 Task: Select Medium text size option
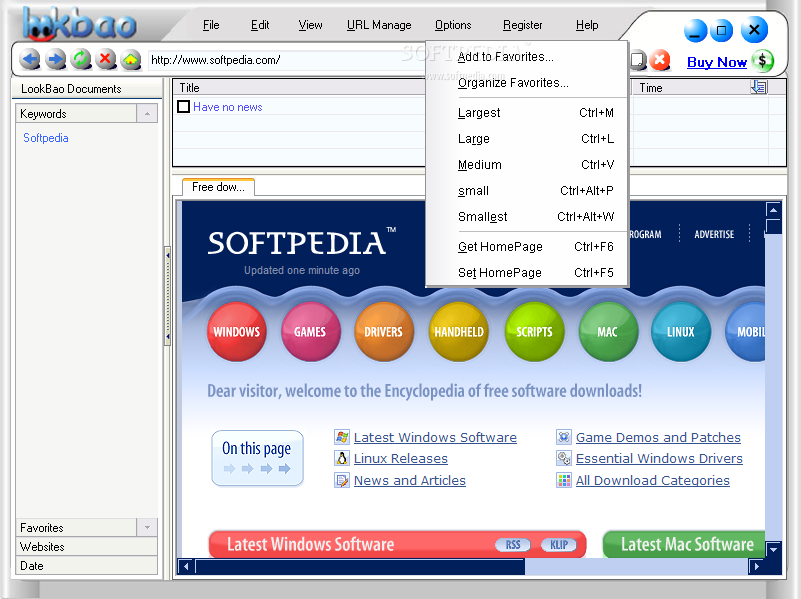point(526,165)
